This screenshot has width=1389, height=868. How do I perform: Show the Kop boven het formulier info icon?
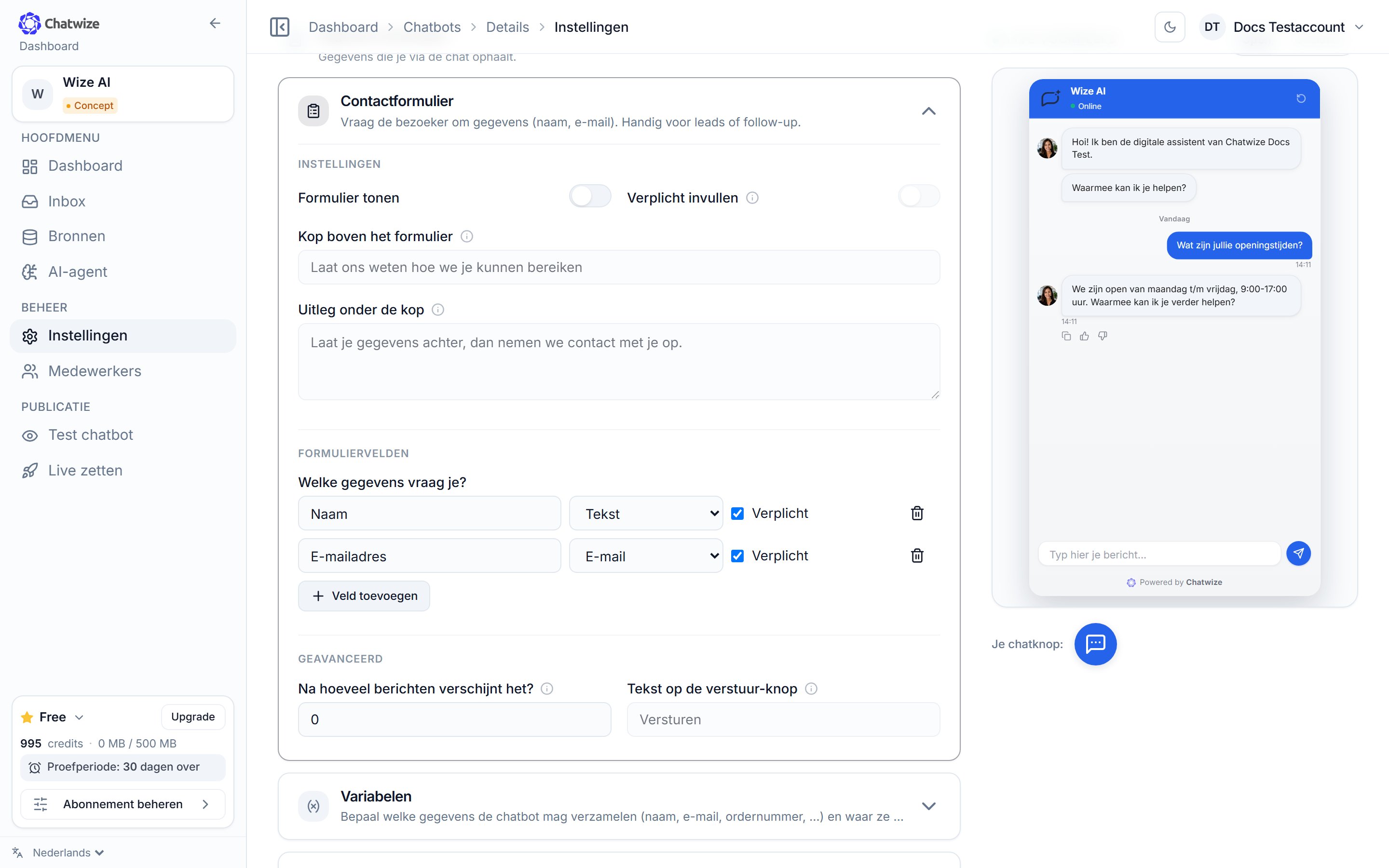467,236
